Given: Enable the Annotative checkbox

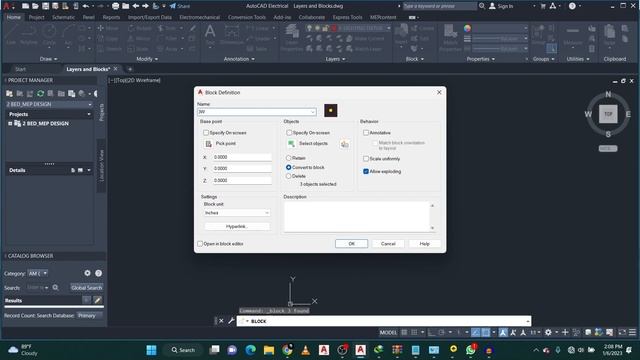Looking at the screenshot, I should pos(366,133).
